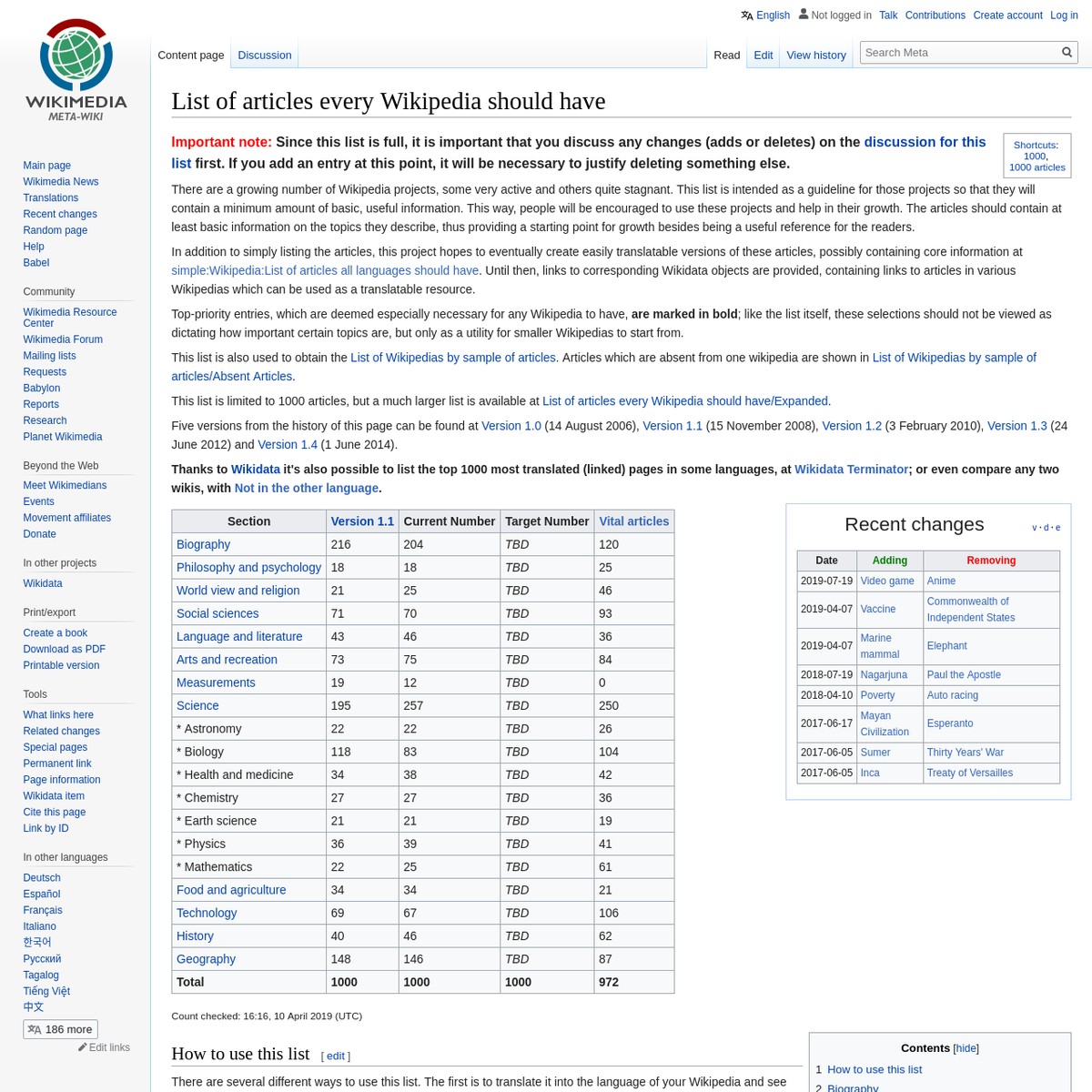The height and width of the screenshot is (1092, 1092).
Task: Select the Content page tab
Action: coord(191,56)
